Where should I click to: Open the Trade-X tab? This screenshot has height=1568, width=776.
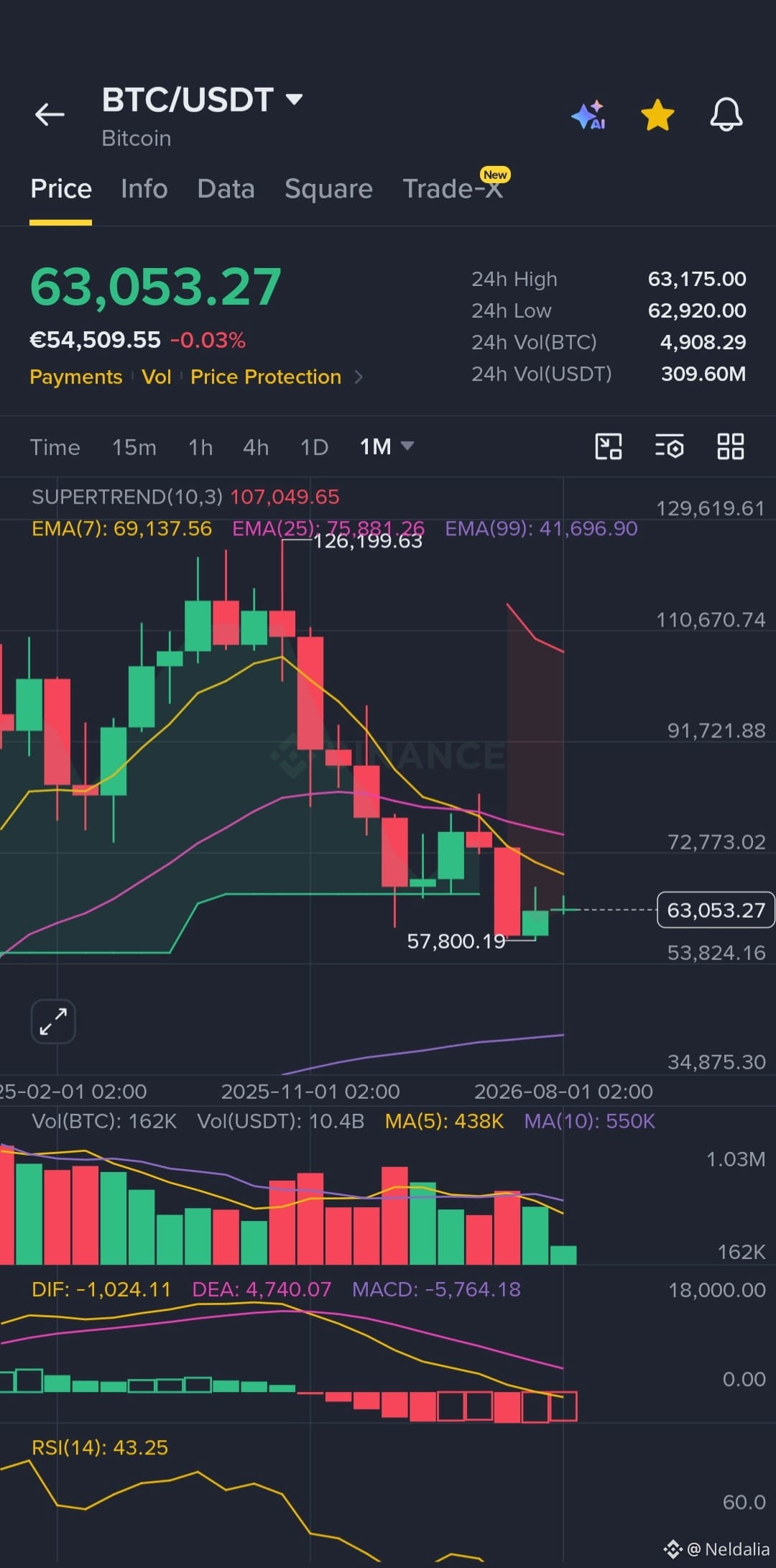(452, 189)
